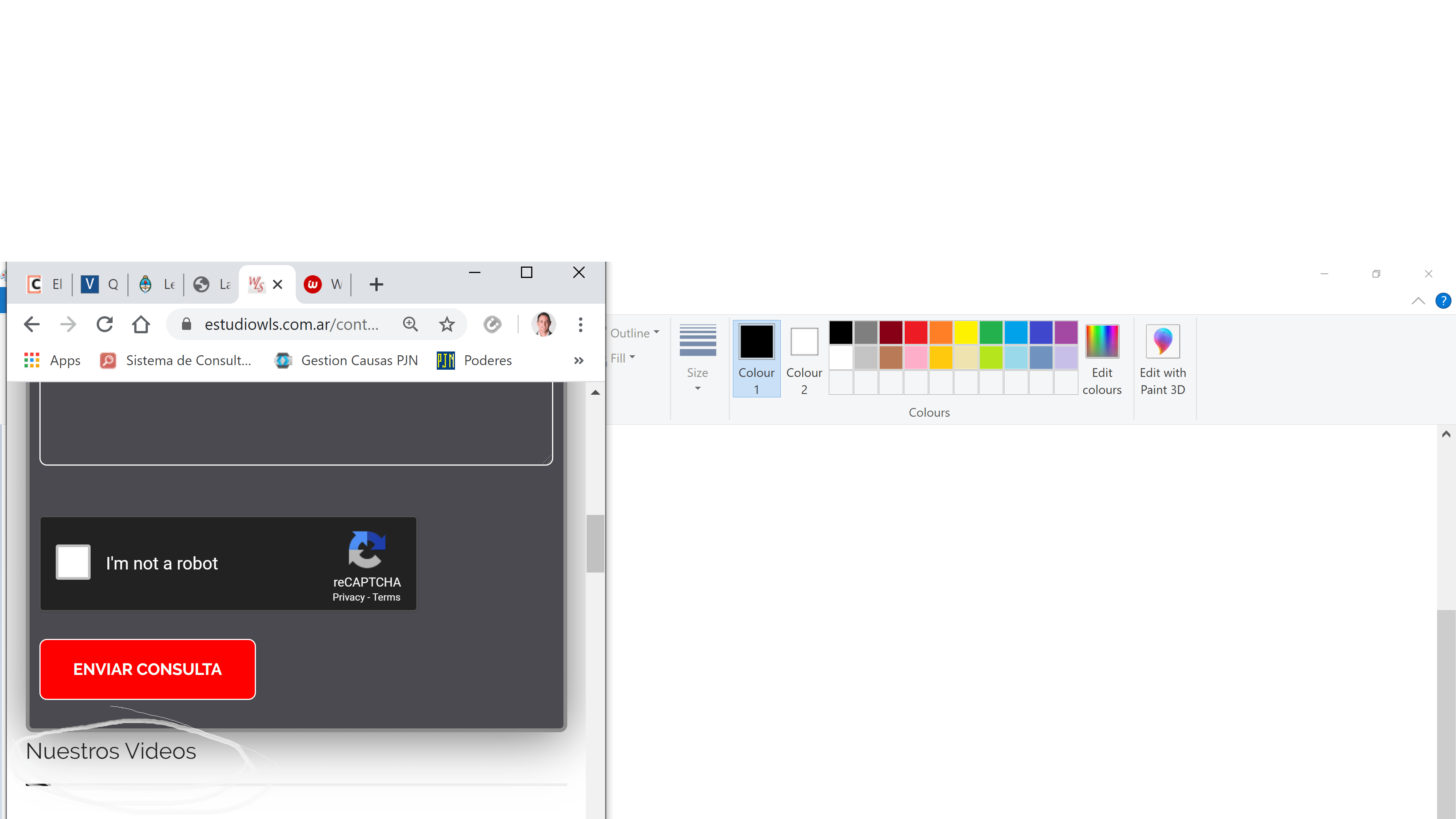Open the Chrome home page icon
Screen dimensions: 1456x819
(x=141, y=325)
